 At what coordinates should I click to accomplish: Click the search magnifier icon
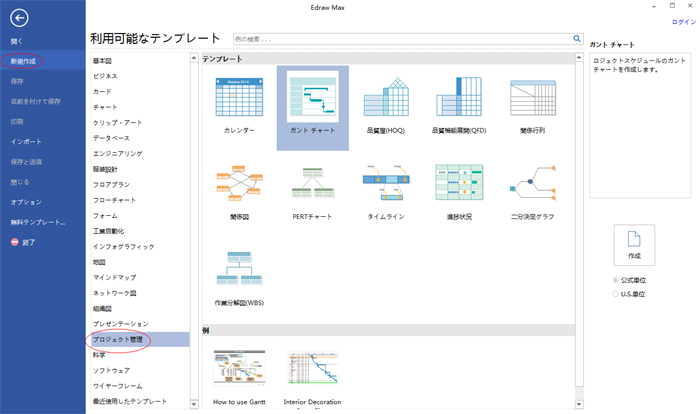pos(577,39)
